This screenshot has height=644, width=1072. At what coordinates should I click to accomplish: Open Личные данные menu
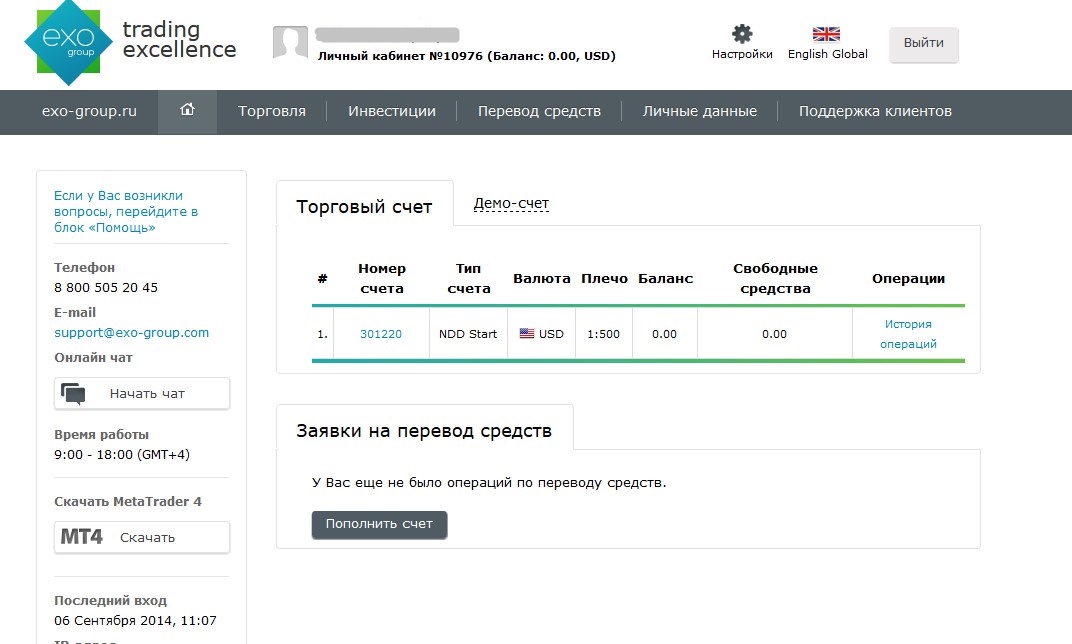(x=699, y=111)
